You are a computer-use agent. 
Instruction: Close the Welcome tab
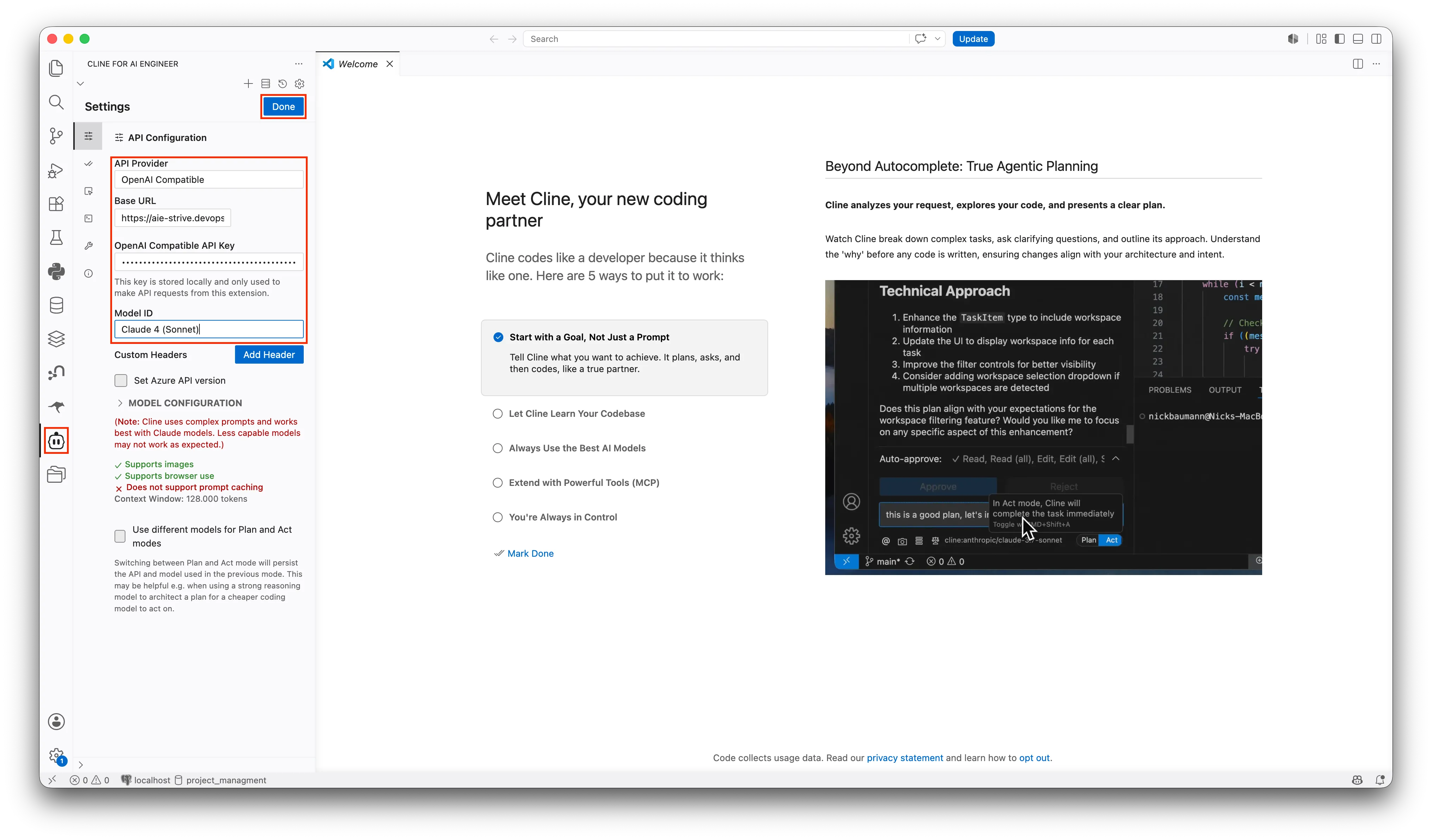(x=389, y=64)
